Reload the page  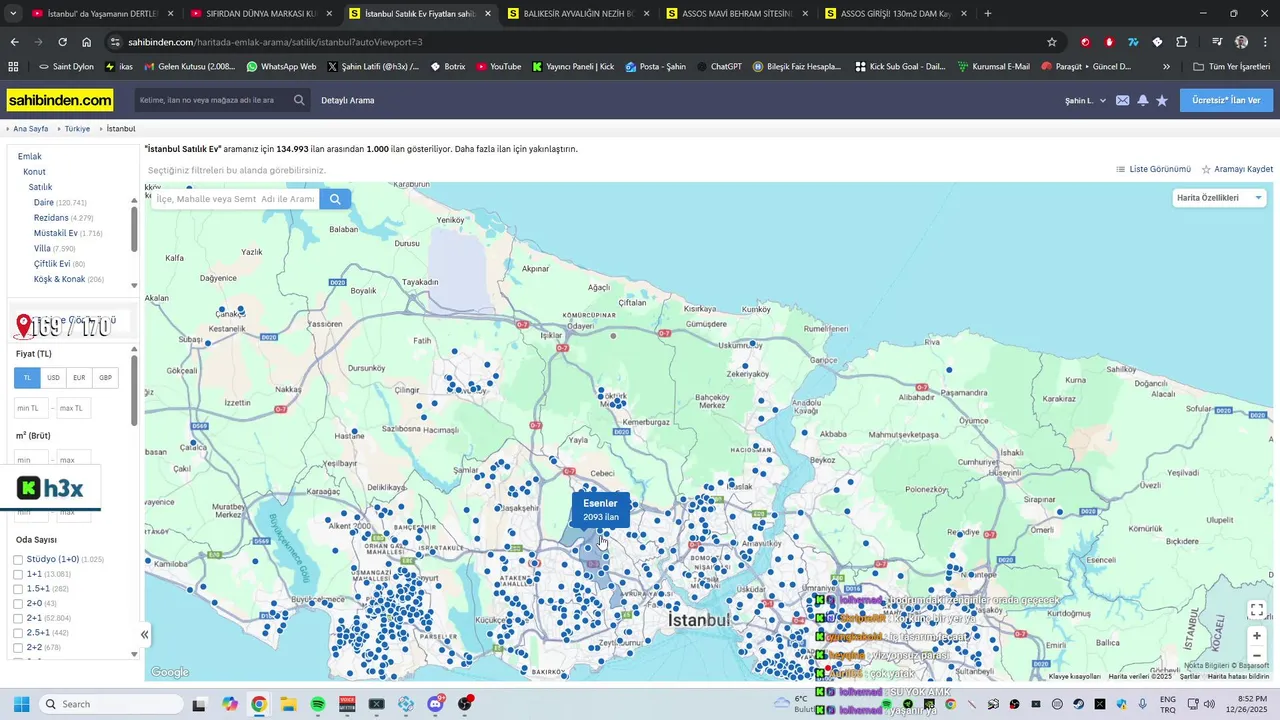[x=62, y=42]
